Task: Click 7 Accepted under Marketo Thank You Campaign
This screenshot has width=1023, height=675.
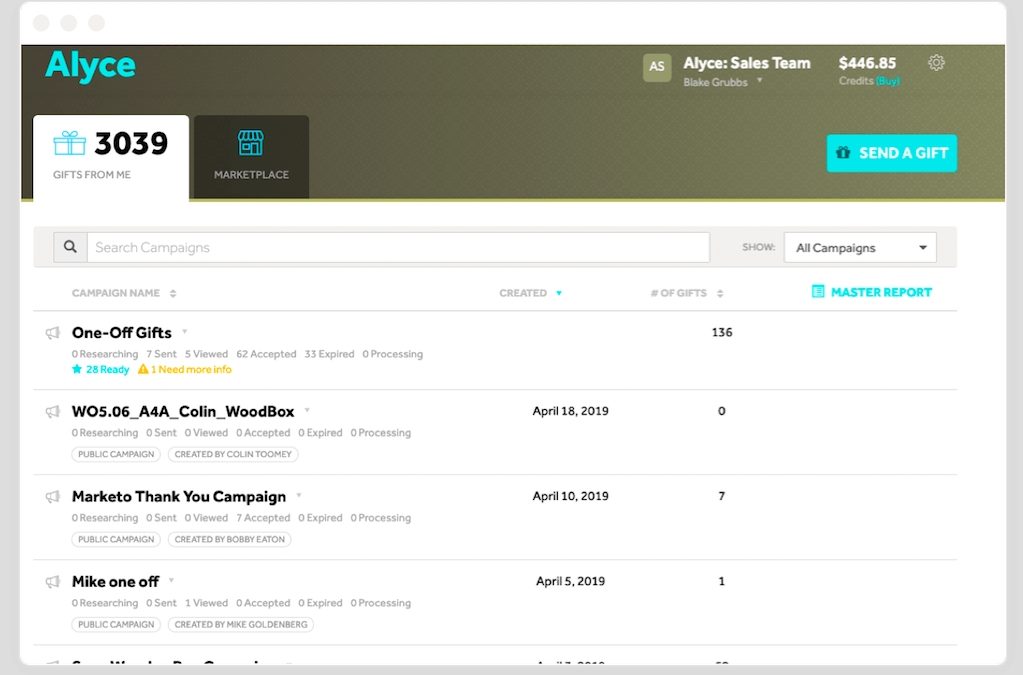Action: click(x=263, y=518)
